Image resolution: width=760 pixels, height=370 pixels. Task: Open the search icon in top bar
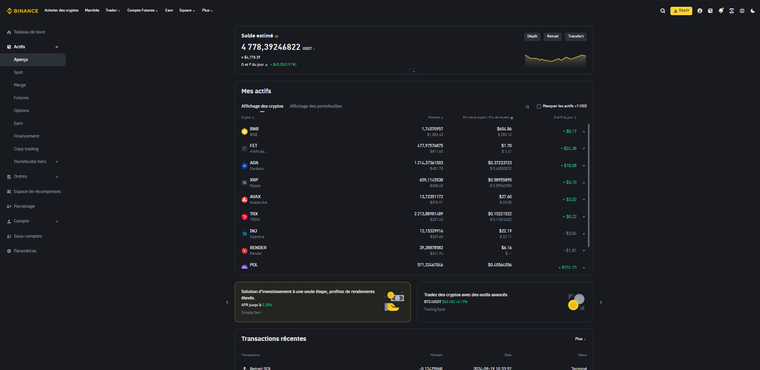(663, 11)
